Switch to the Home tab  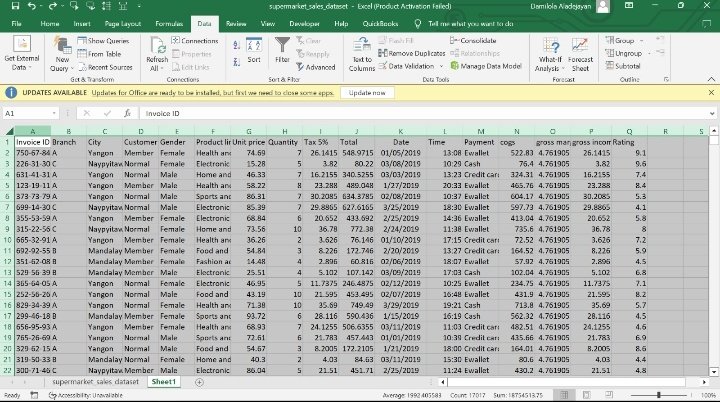pos(50,24)
